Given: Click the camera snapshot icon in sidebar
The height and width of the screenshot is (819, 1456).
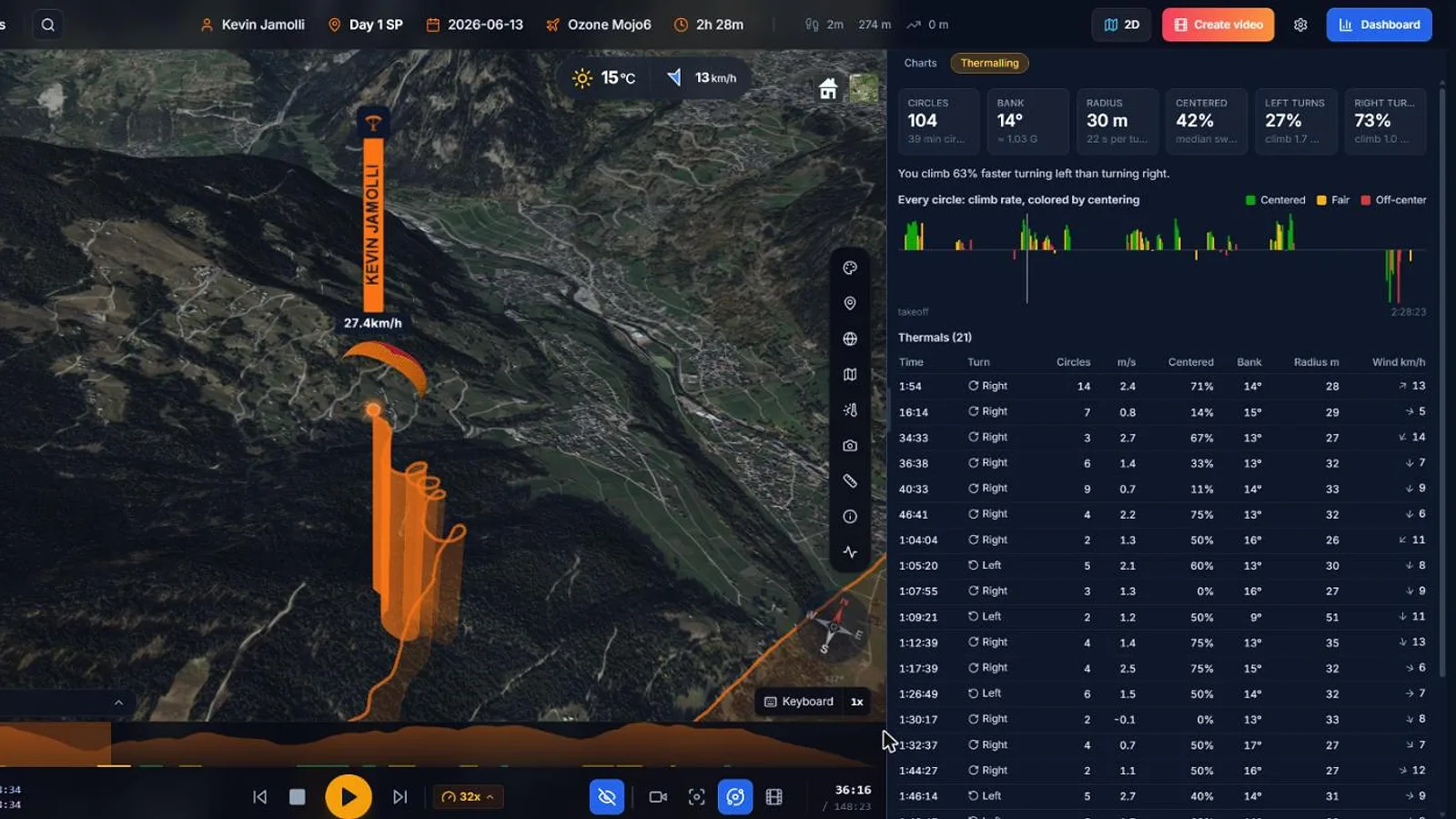Looking at the screenshot, I should 850,446.
